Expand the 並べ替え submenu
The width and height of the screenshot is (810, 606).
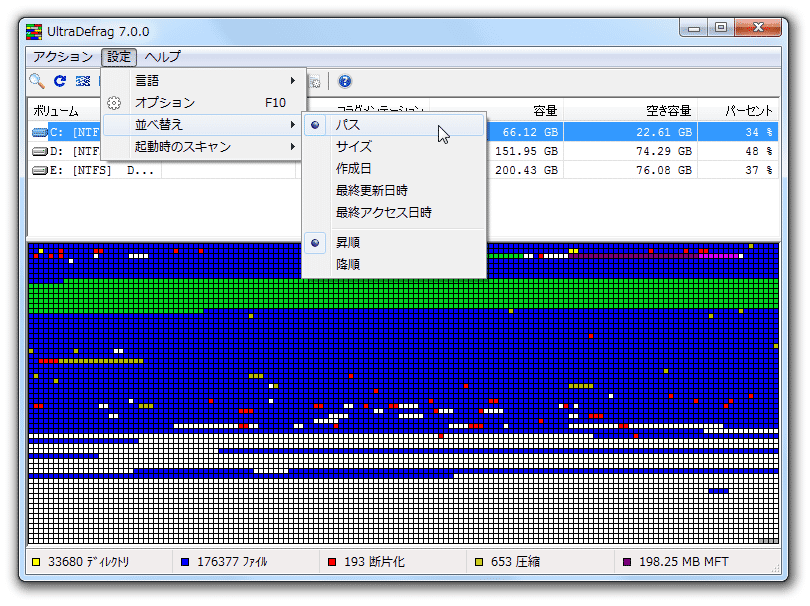[202, 125]
